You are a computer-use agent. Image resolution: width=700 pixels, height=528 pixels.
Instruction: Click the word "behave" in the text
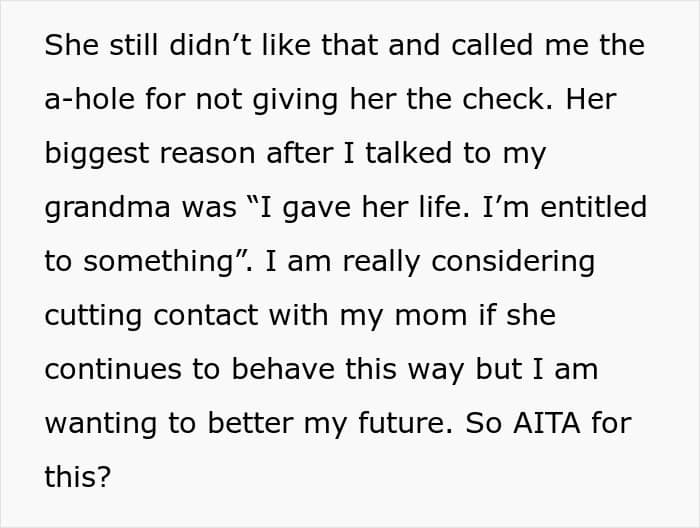coord(283,370)
